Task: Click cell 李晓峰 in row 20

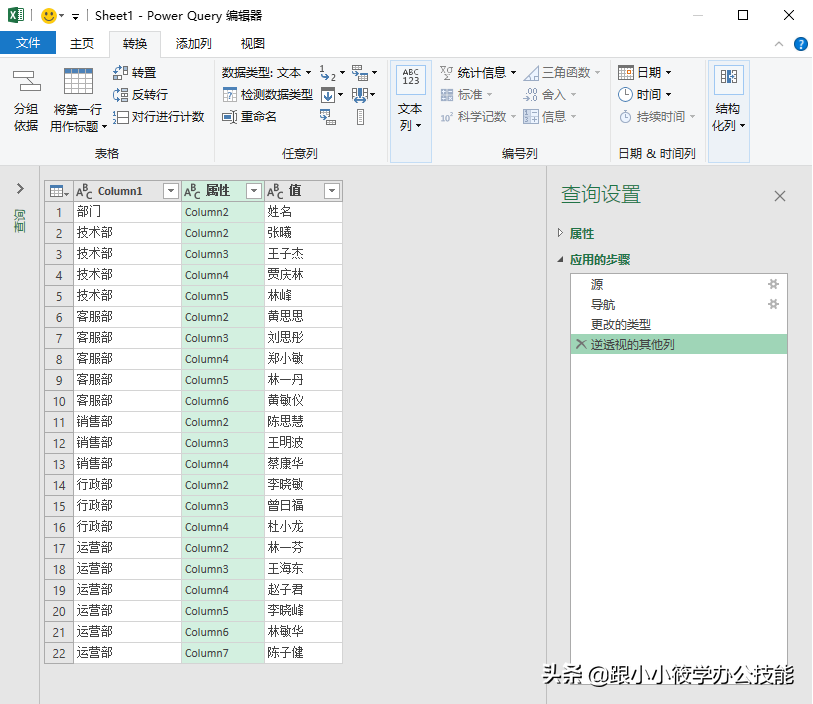Action: pyautogui.click(x=303, y=611)
